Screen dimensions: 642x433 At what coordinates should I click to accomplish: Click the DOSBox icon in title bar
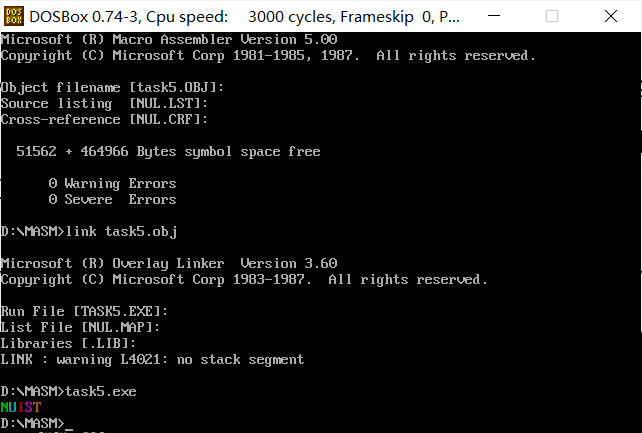click(x=14, y=16)
